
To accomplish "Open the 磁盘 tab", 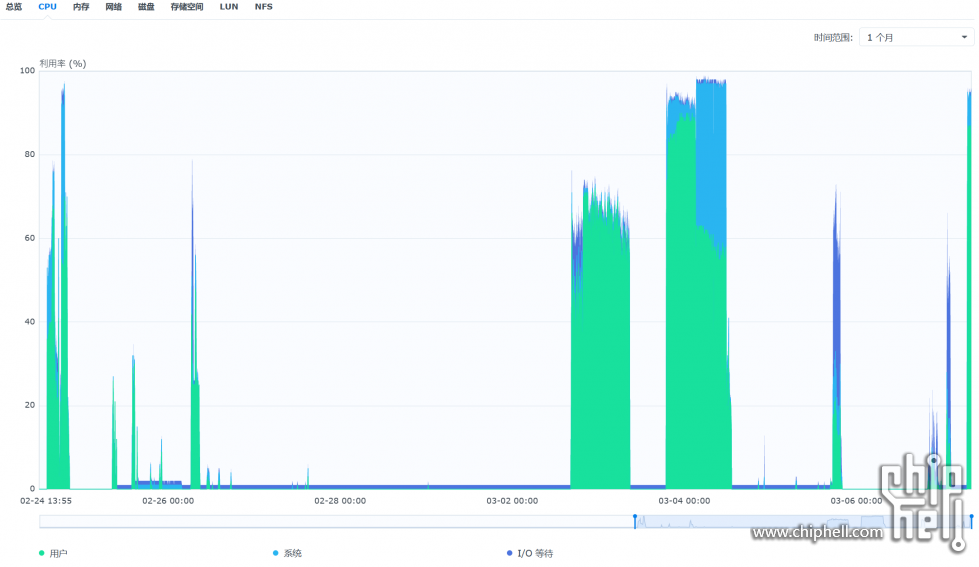I will coord(146,7).
